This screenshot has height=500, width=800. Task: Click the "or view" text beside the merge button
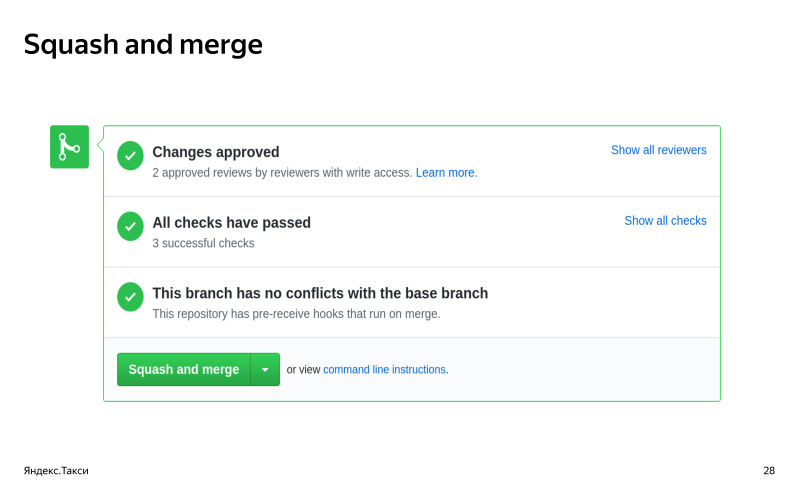[303, 369]
